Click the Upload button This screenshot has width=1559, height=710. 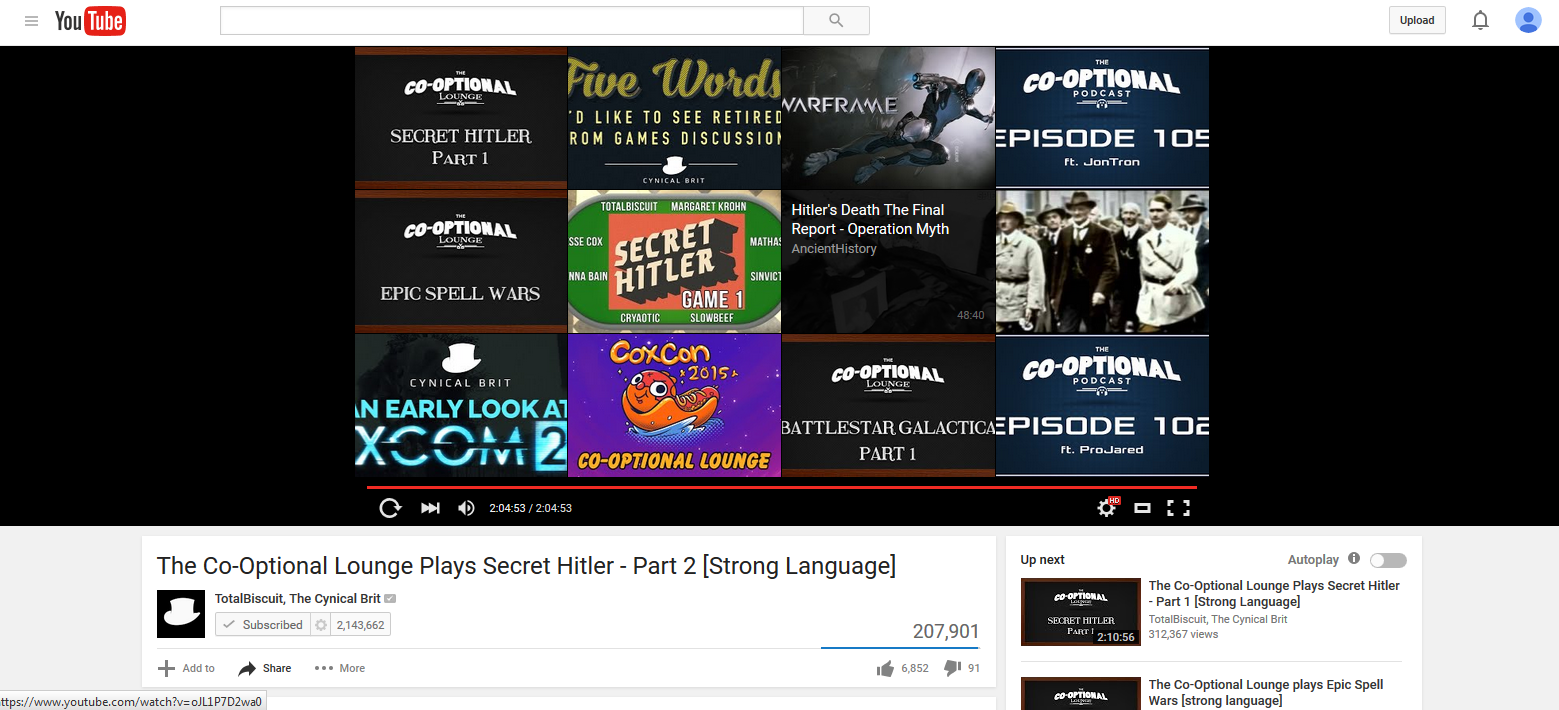pyautogui.click(x=1417, y=21)
